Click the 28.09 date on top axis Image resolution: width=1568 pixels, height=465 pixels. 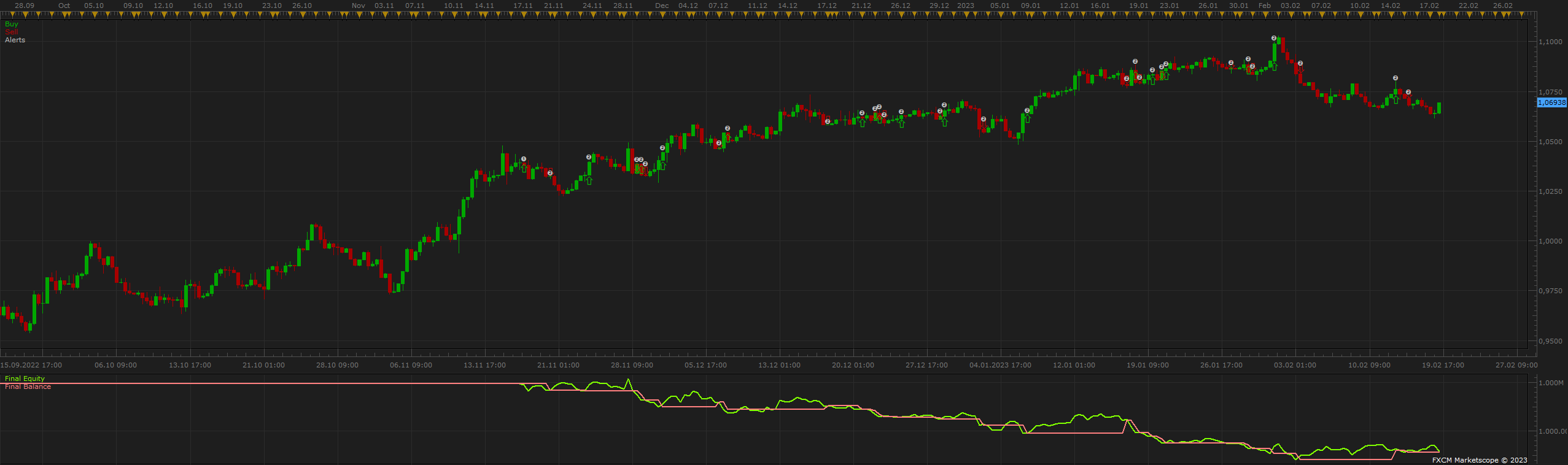coord(25,6)
